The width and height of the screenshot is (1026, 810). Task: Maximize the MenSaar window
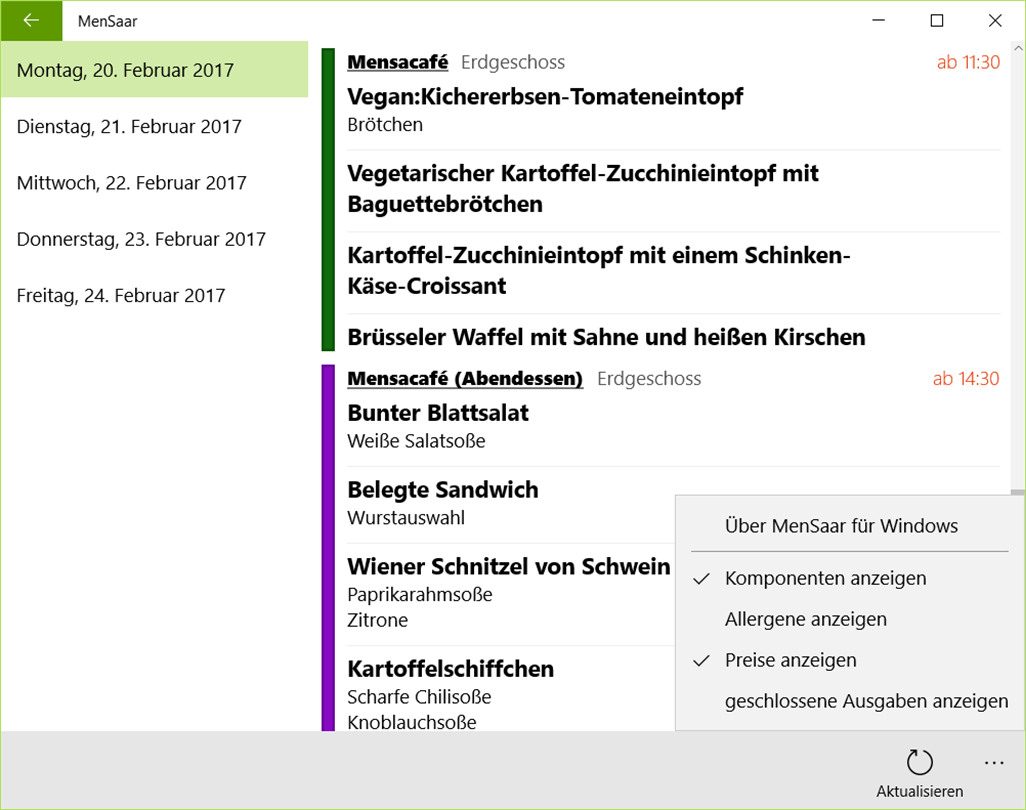point(937,20)
